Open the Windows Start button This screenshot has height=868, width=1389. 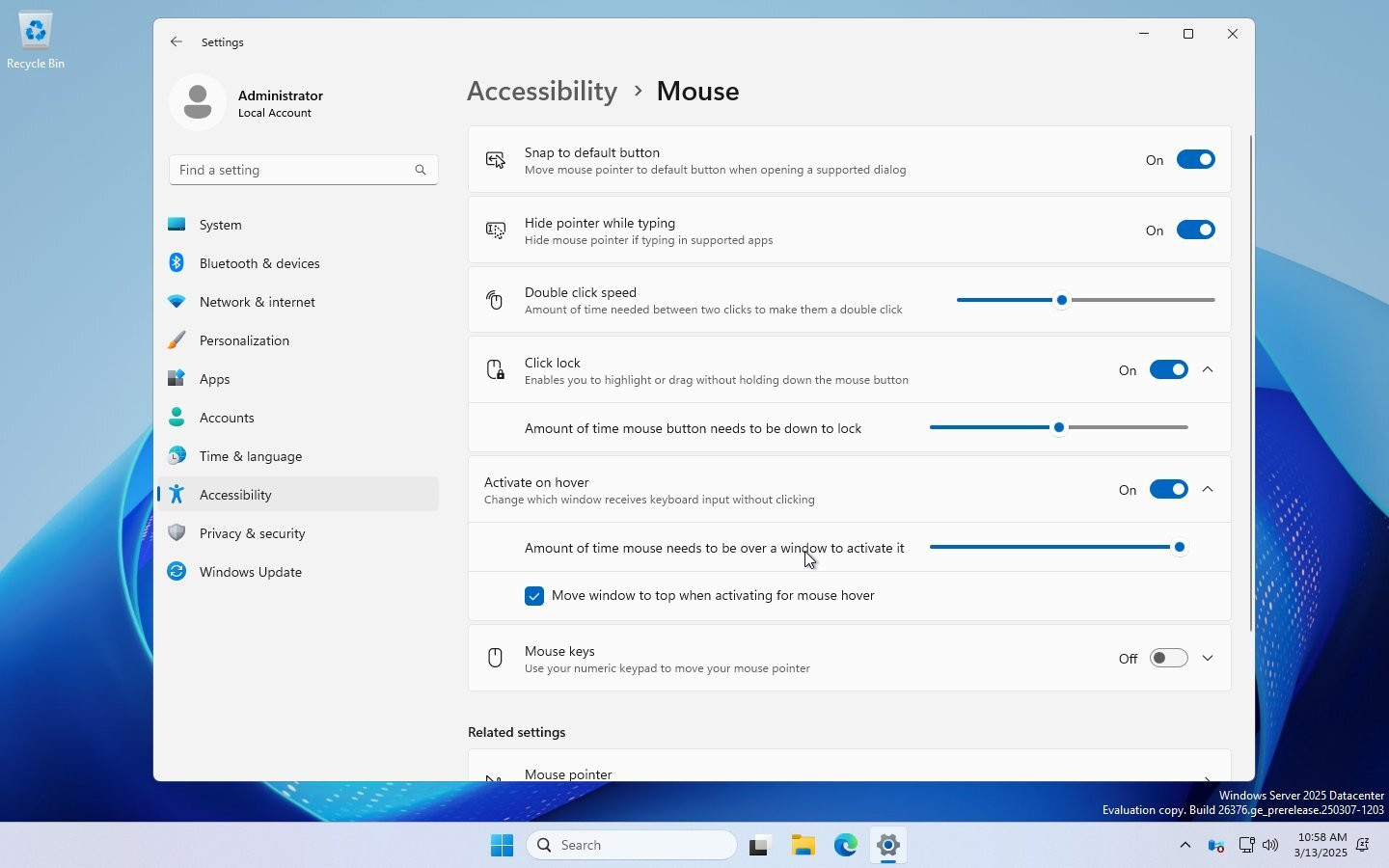[502, 845]
